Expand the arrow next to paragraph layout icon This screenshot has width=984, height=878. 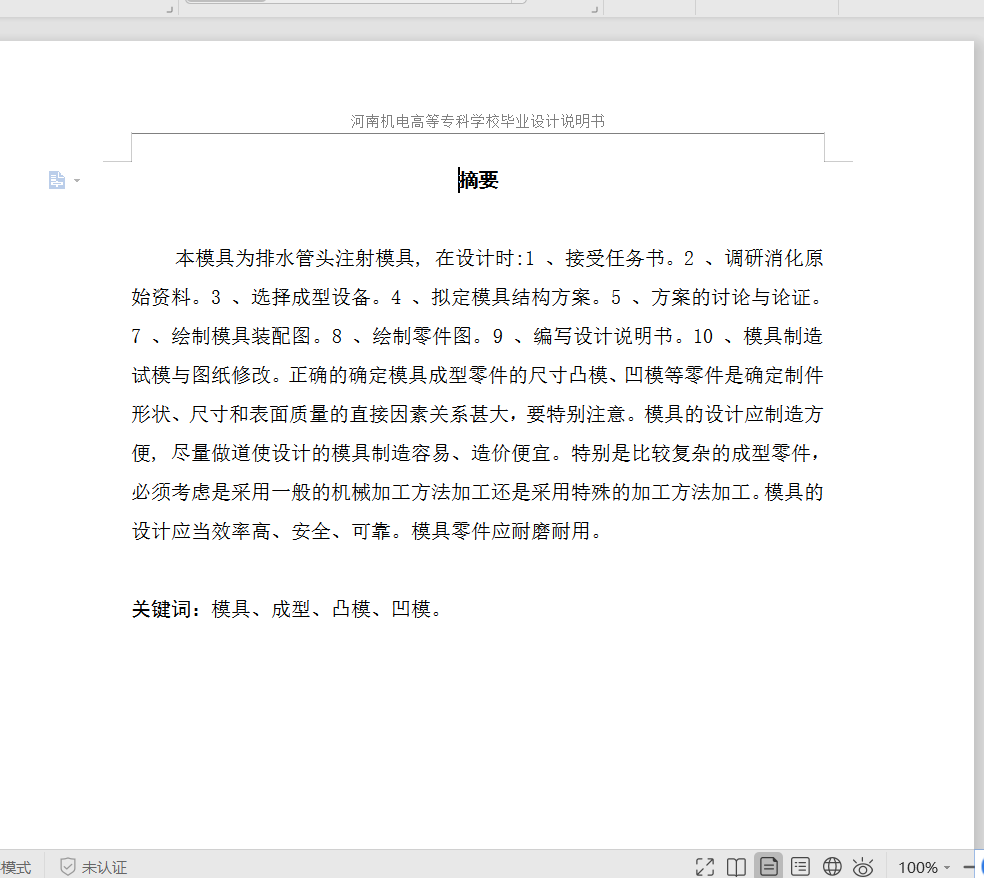pos(77,181)
